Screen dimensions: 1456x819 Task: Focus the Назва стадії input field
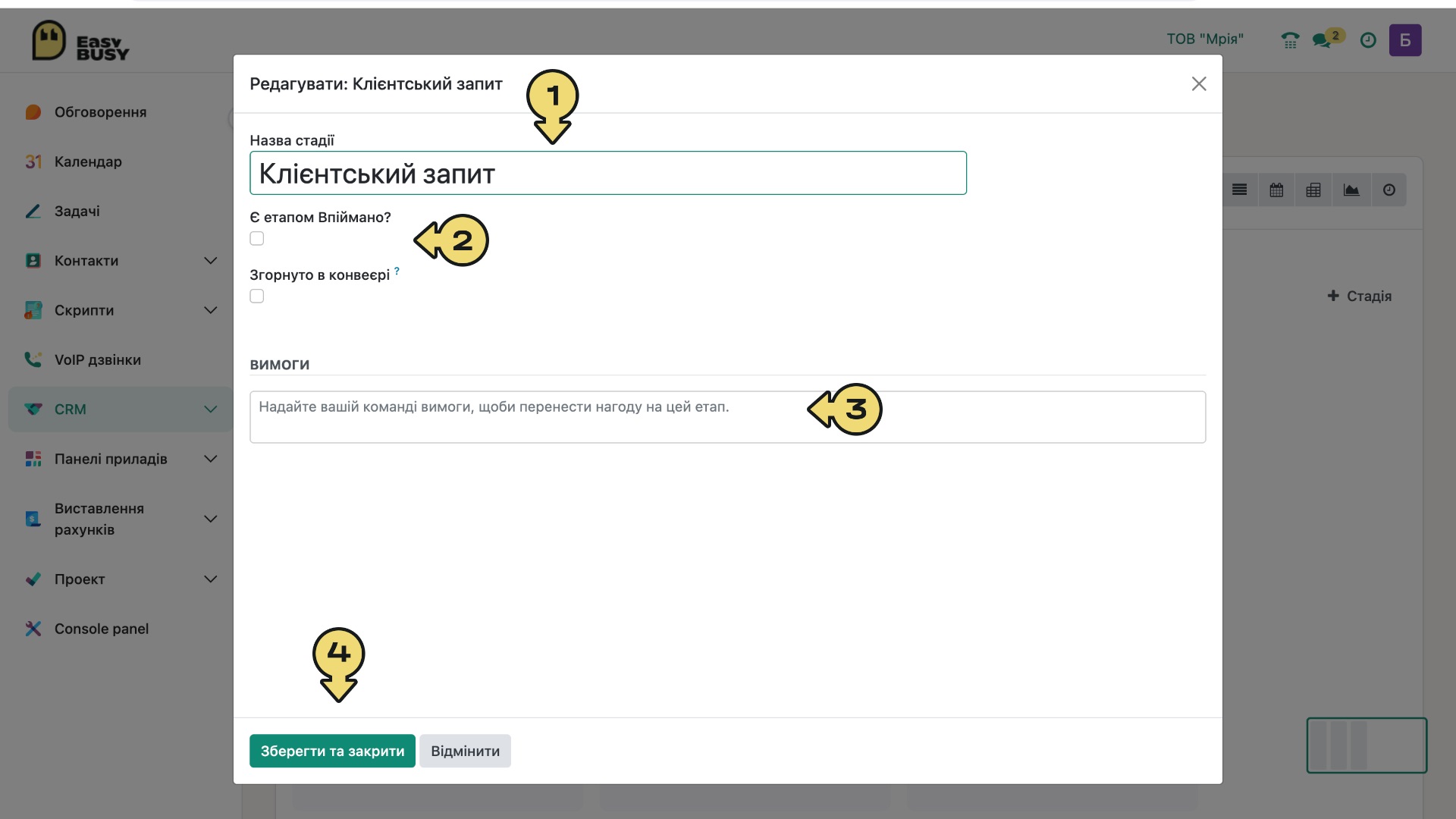(608, 173)
